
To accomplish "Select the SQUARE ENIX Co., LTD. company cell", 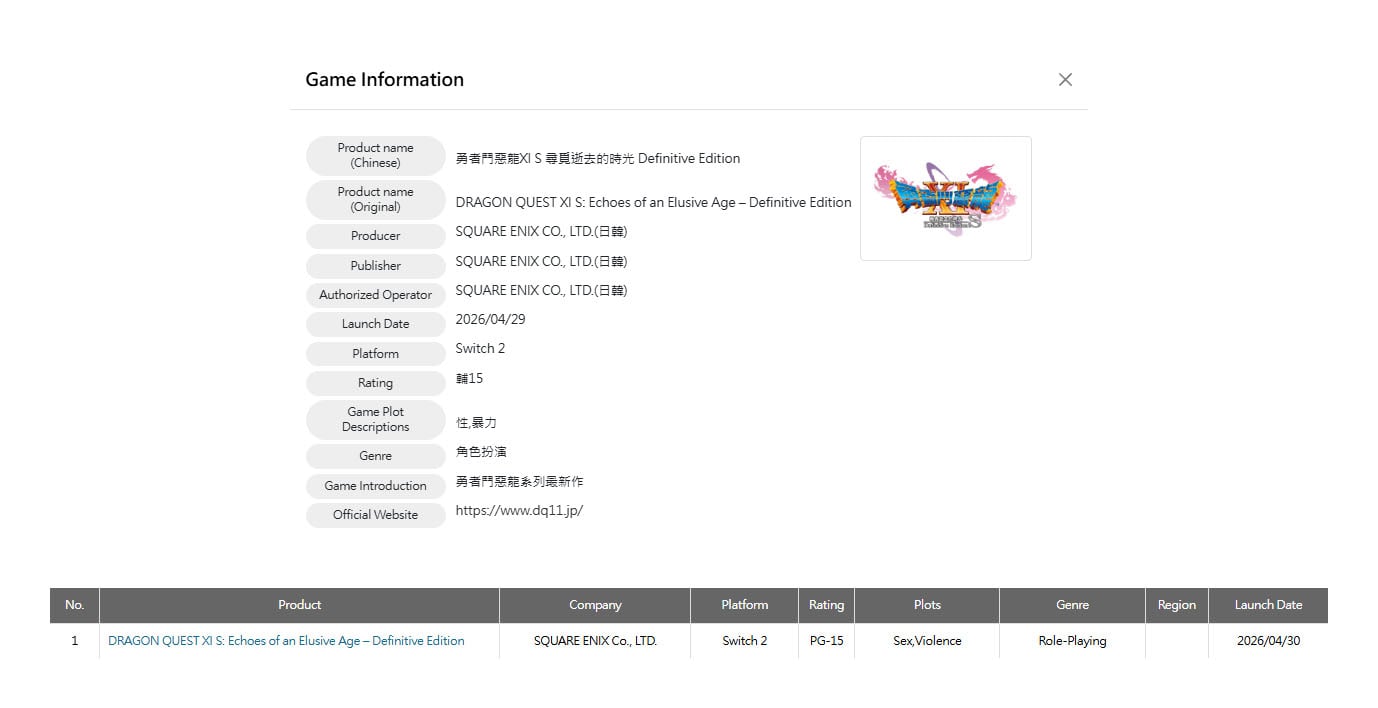I will 594,640.
